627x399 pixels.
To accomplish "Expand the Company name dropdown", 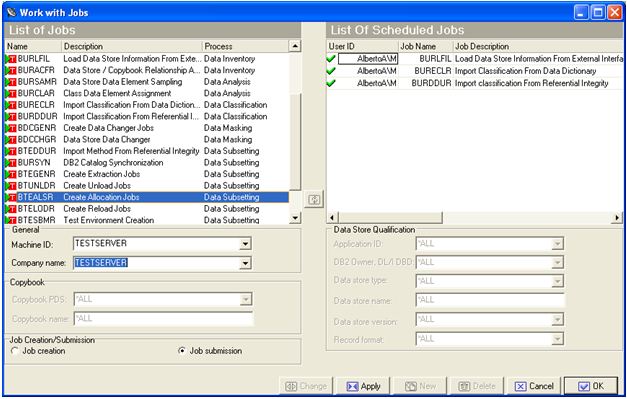I will [245, 263].
